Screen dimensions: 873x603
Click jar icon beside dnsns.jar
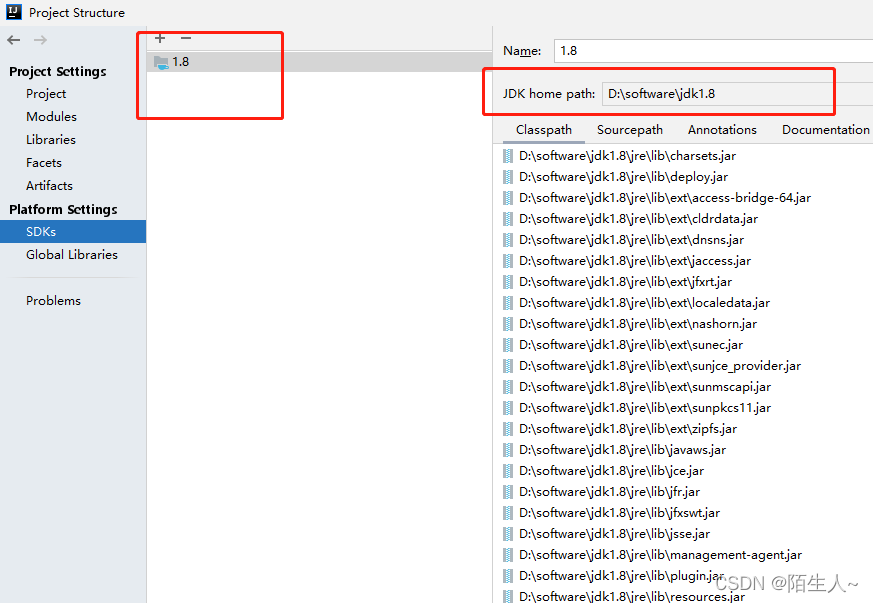pyautogui.click(x=508, y=240)
